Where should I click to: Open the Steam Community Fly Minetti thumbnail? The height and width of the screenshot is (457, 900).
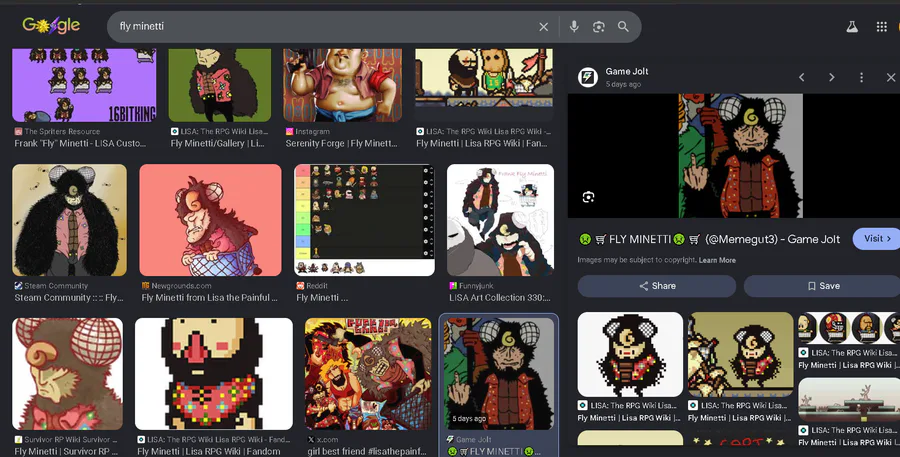click(x=69, y=220)
